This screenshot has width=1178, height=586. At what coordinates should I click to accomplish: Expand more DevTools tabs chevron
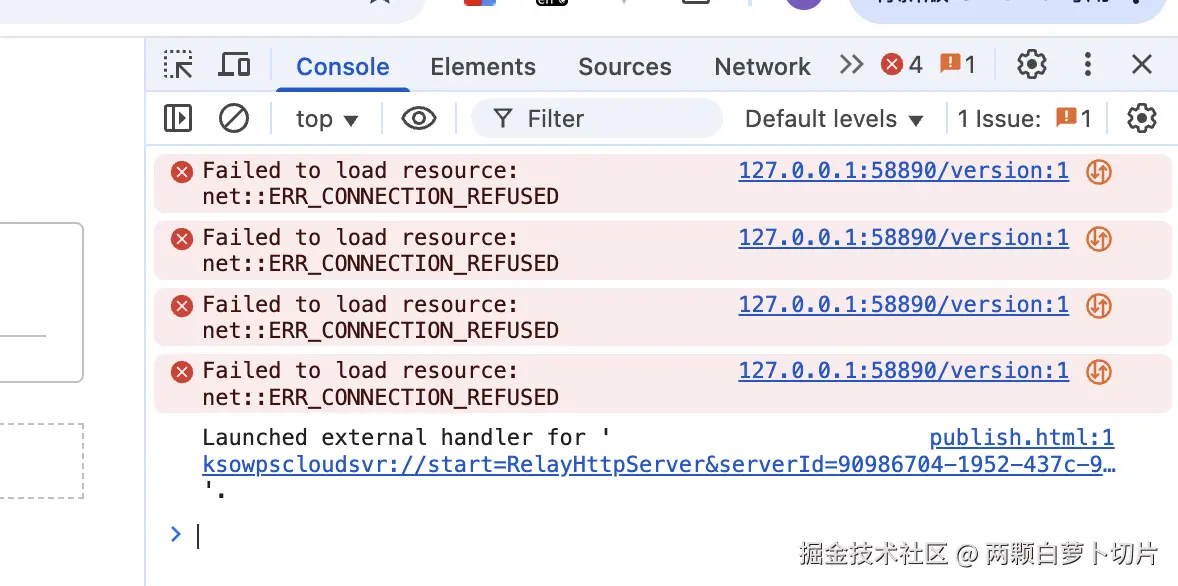(851, 65)
